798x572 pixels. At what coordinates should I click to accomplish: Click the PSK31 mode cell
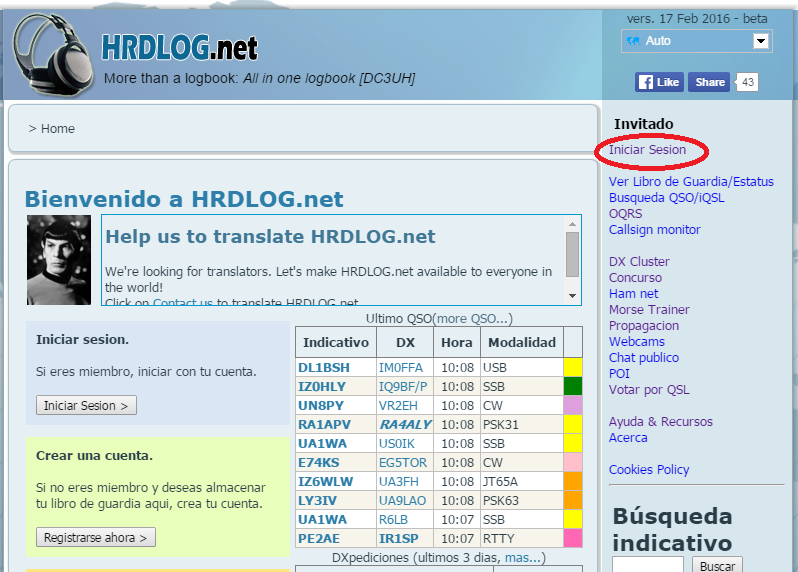click(522, 424)
